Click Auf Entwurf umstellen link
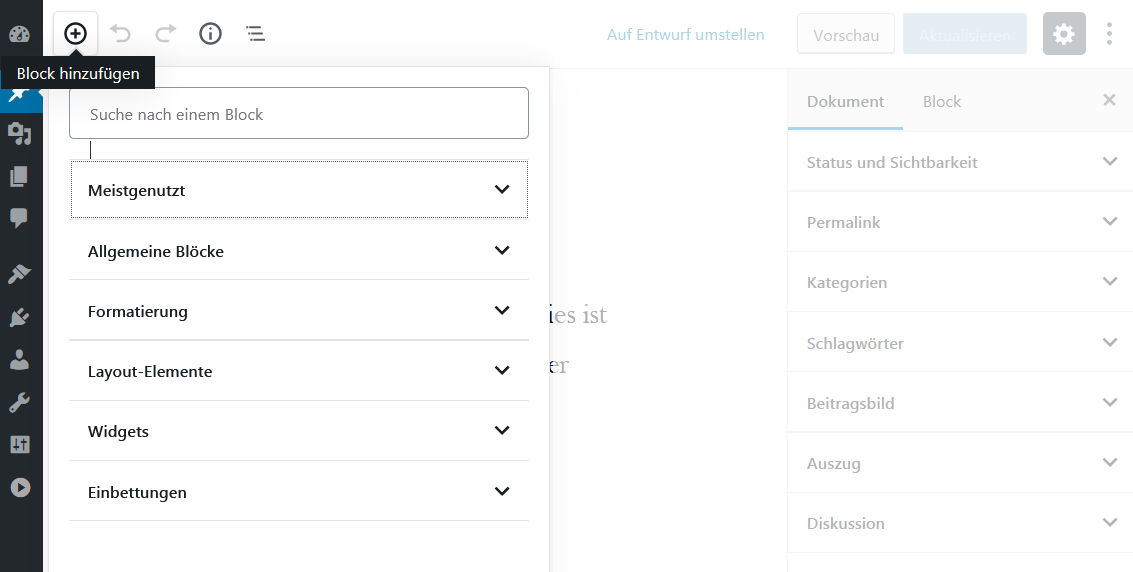Image resolution: width=1133 pixels, height=572 pixels. (686, 34)
